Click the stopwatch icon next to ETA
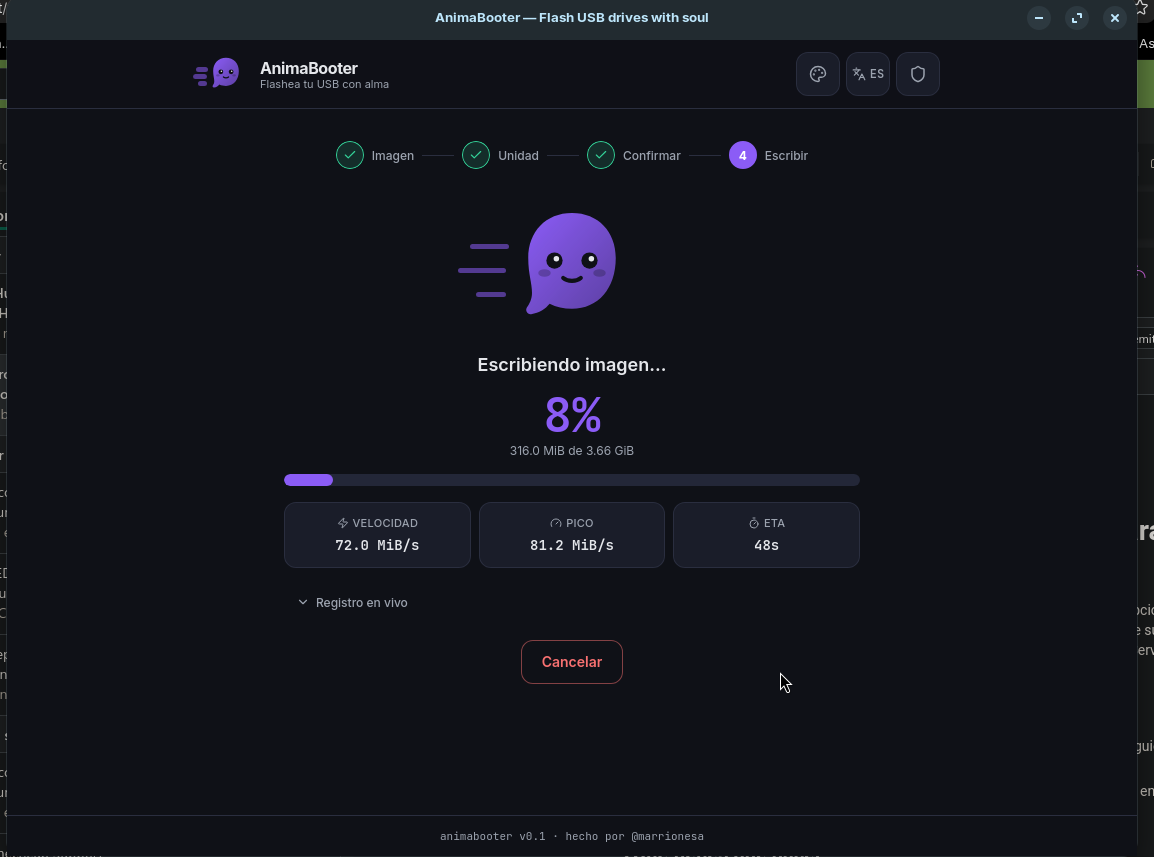Viewport: 1154px width, 857px height. [x=754, y=523]
